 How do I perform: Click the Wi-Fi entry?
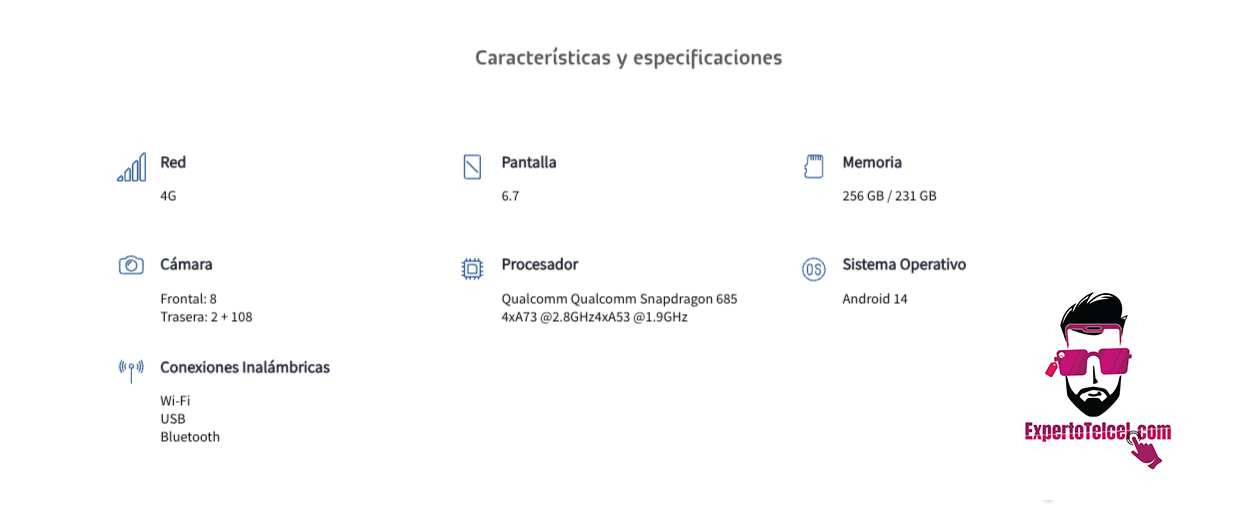tap(175, 401)
